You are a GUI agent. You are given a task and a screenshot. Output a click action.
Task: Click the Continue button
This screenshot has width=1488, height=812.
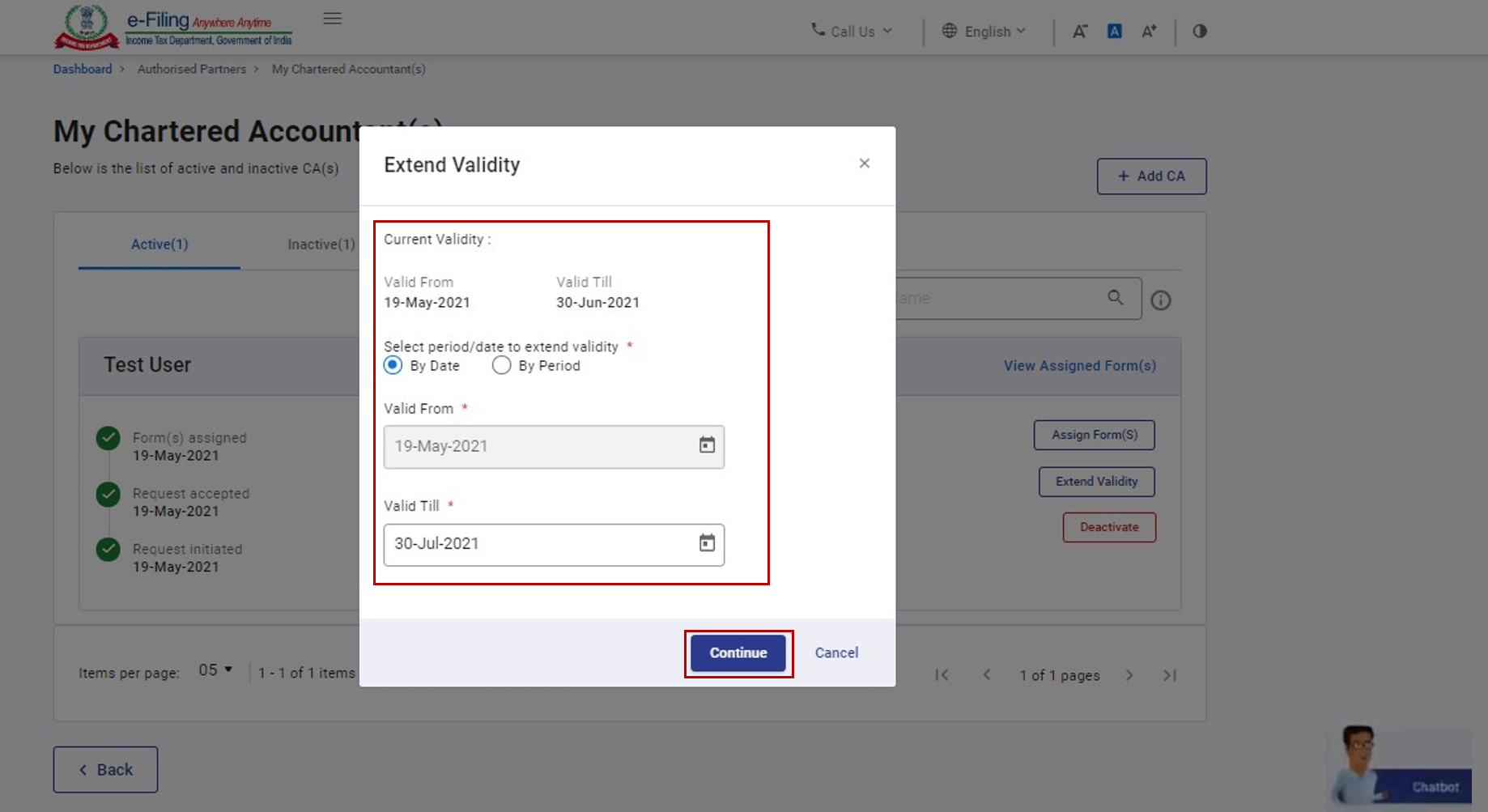(737, 653)
